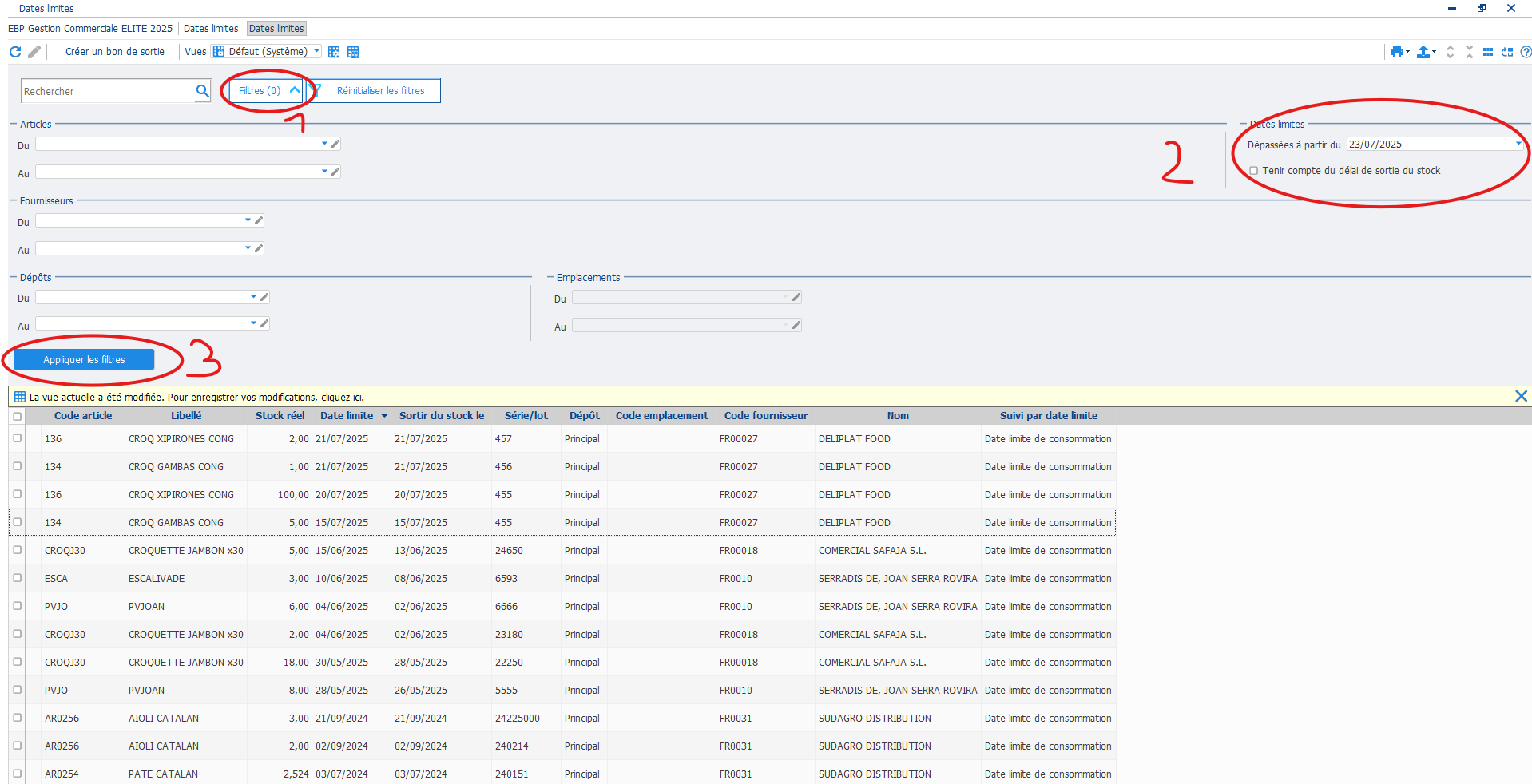Open the Vues Défaut (Système) dropdown
Image resolution: width=1532 pixels, height=784 pixels.
coord(317,51)
